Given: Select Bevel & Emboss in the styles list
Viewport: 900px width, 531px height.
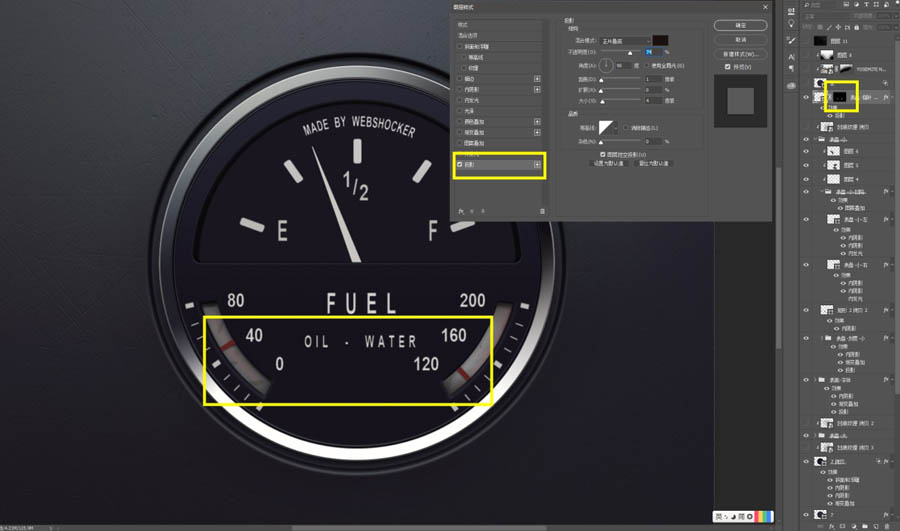Looking at the screenshot, I should 478,46.
